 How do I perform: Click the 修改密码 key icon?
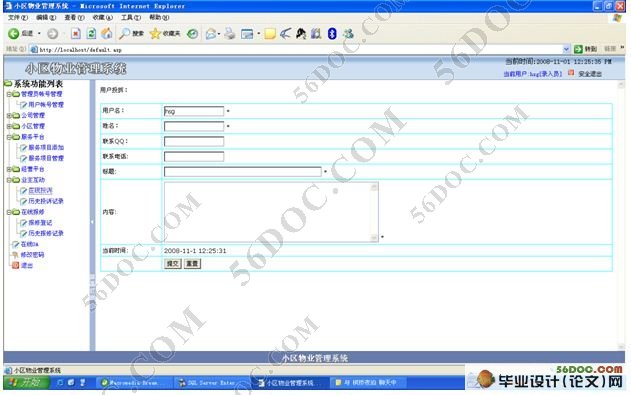click(x=15, y=255)
